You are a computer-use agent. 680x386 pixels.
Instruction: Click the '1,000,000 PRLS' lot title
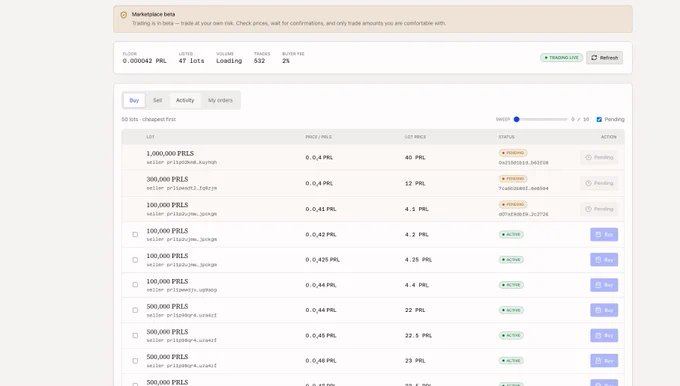pos(170,154)
